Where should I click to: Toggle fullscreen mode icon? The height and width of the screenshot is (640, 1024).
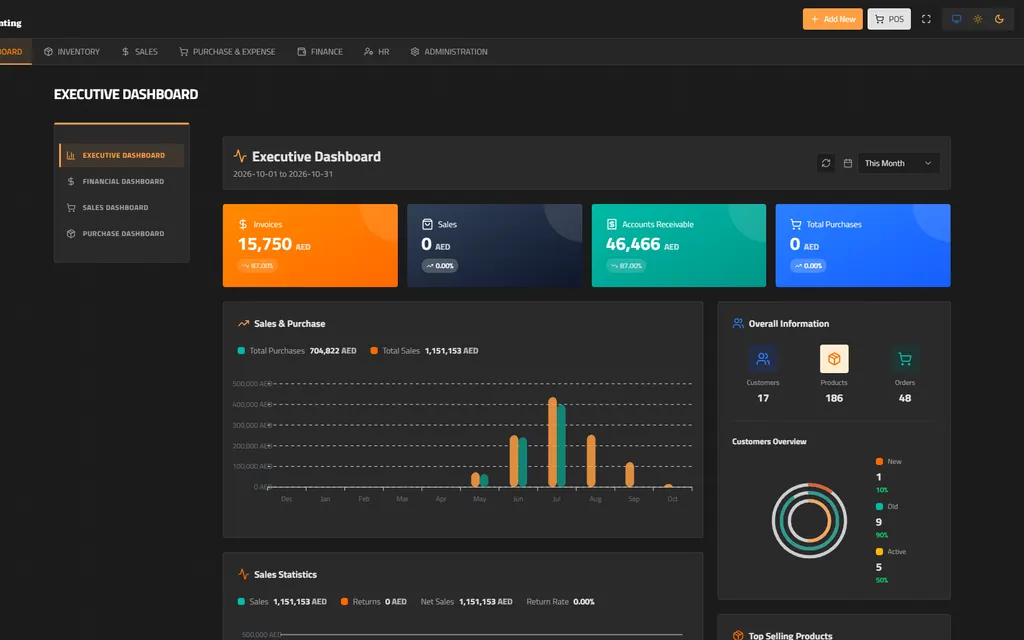(x=926, y=19)
